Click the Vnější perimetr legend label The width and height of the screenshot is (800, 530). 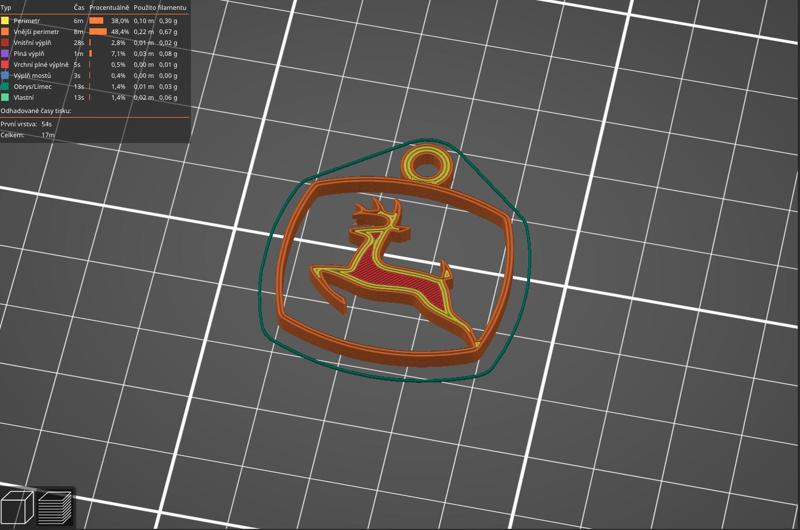[36, 32]
